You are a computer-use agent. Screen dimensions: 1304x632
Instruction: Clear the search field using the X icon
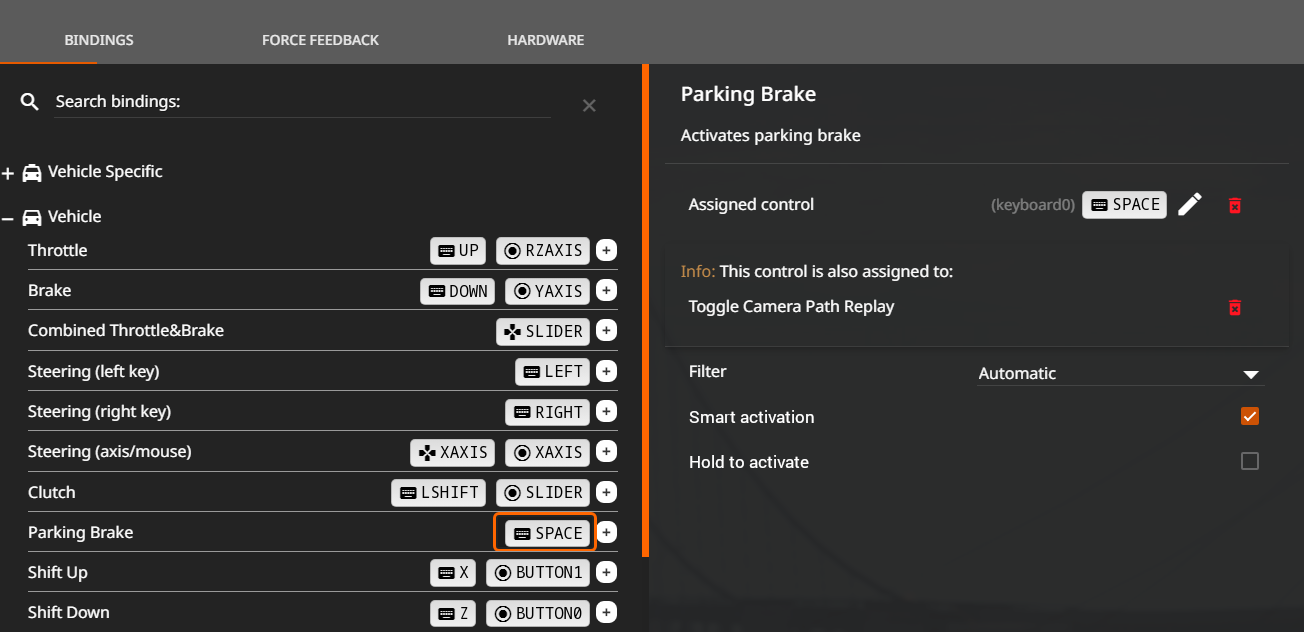pyautogui.click(x=589, y=105)
